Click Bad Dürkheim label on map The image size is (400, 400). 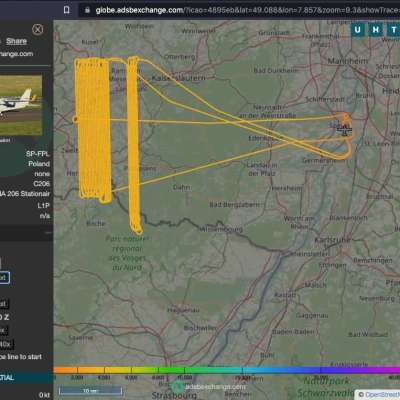click(276, 70)
